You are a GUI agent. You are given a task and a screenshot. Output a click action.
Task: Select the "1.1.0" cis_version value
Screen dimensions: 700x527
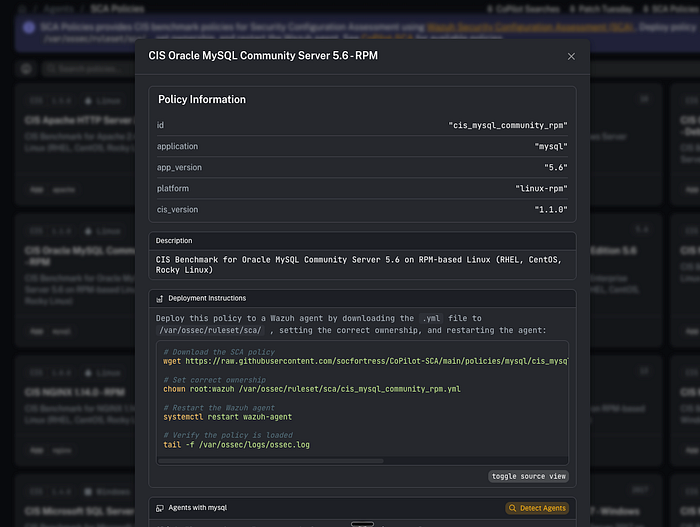pyautogui.click(x=550, y=209)
